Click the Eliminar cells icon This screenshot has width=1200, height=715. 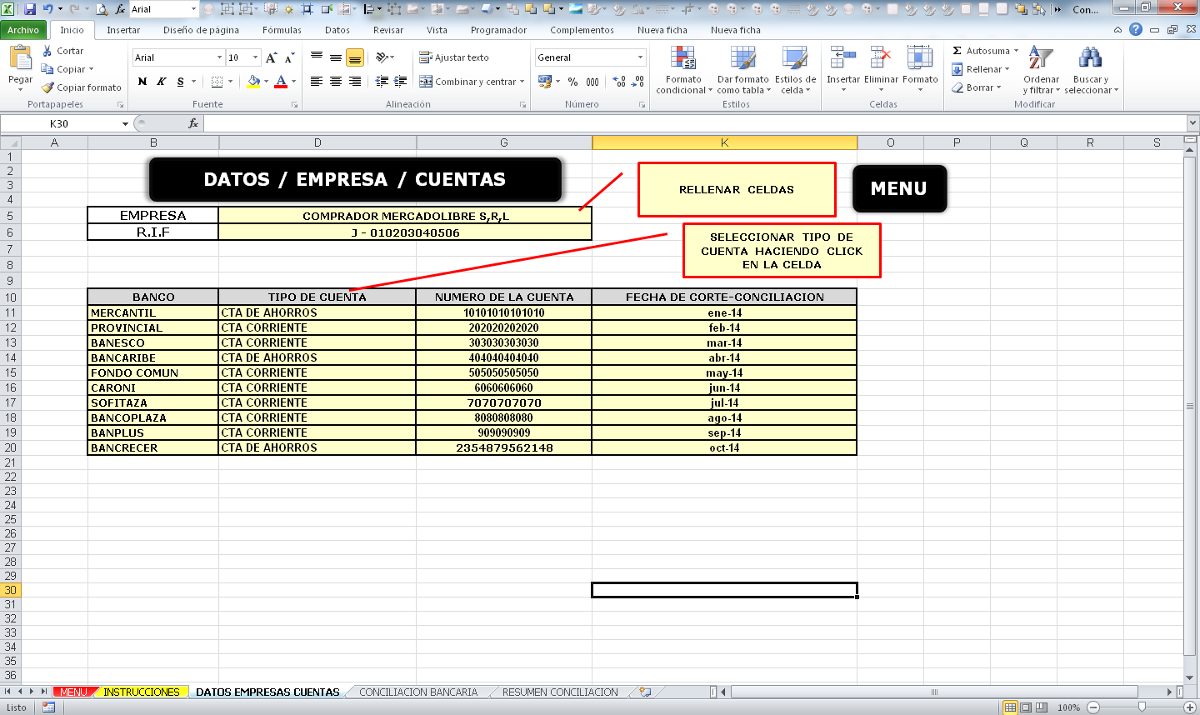(881, 59)
